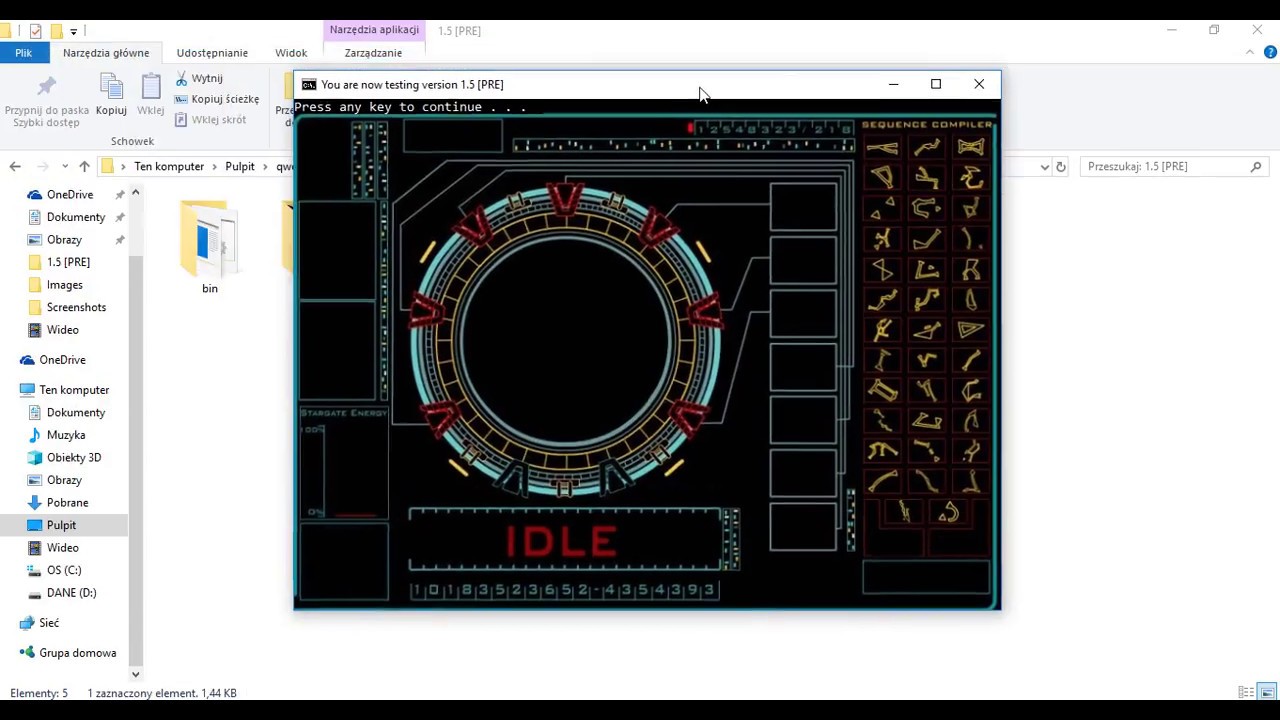Select Images in the navigation pane
The width and height of the screenshot is (1280, 720).
click(64, 285)
